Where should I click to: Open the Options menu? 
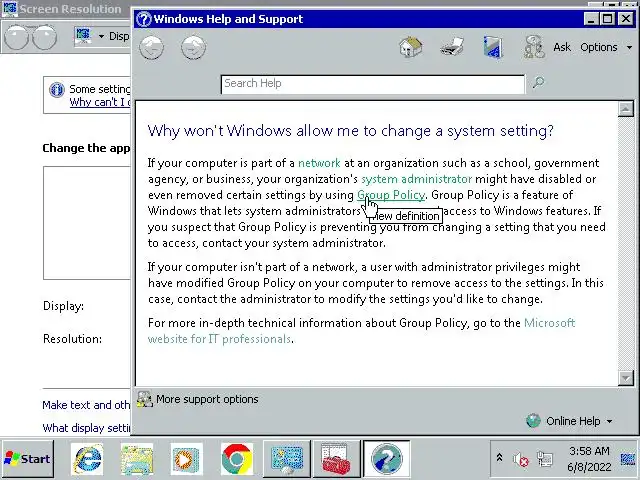[x=606, y=47]
